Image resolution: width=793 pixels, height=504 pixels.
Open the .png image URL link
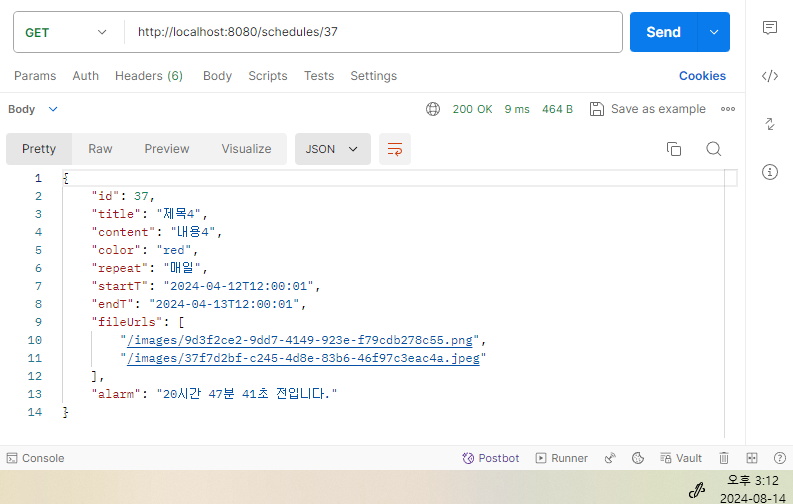300,340
